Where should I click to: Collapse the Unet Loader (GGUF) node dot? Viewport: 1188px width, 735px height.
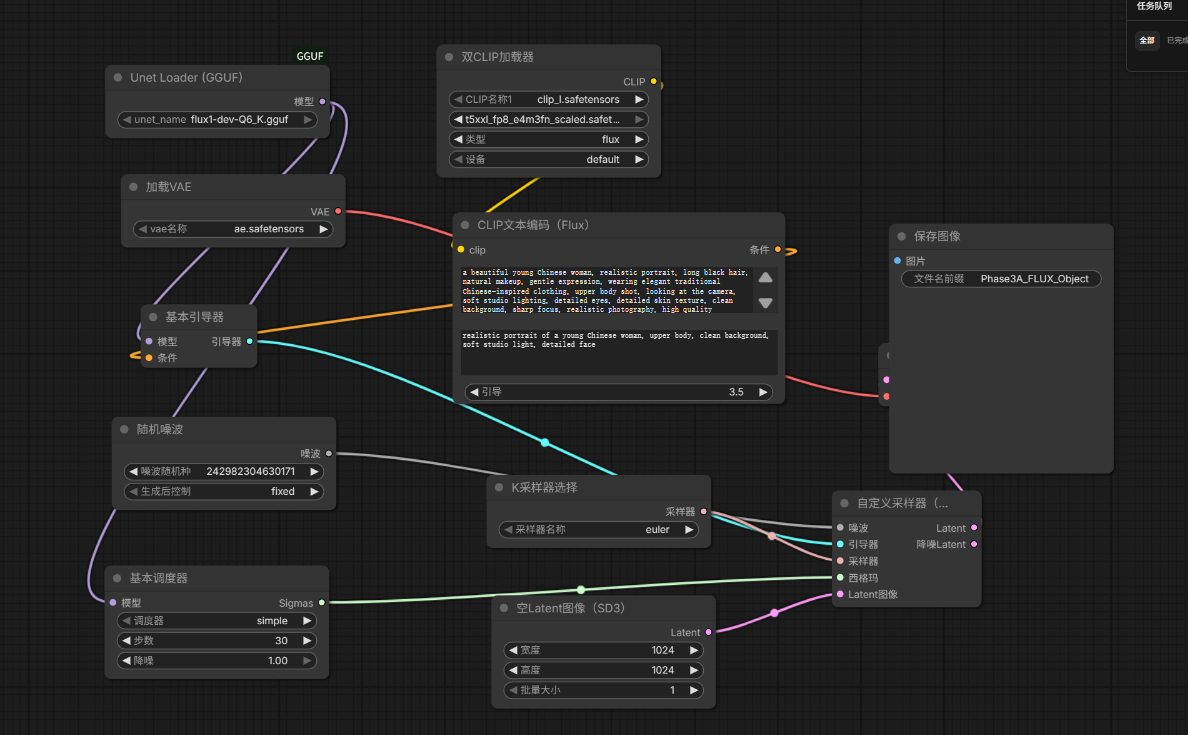point(118,77)
